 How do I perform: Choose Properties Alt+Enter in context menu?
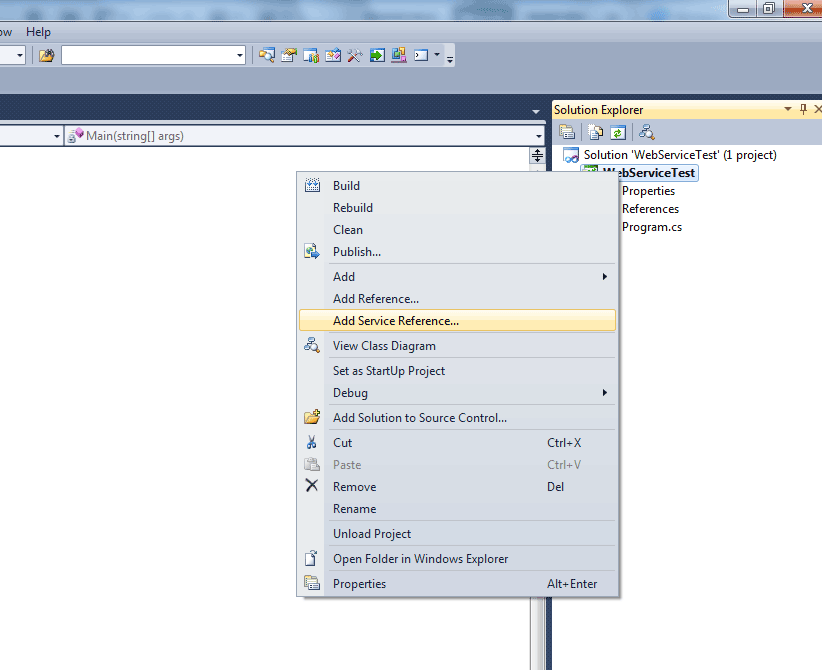457,583
